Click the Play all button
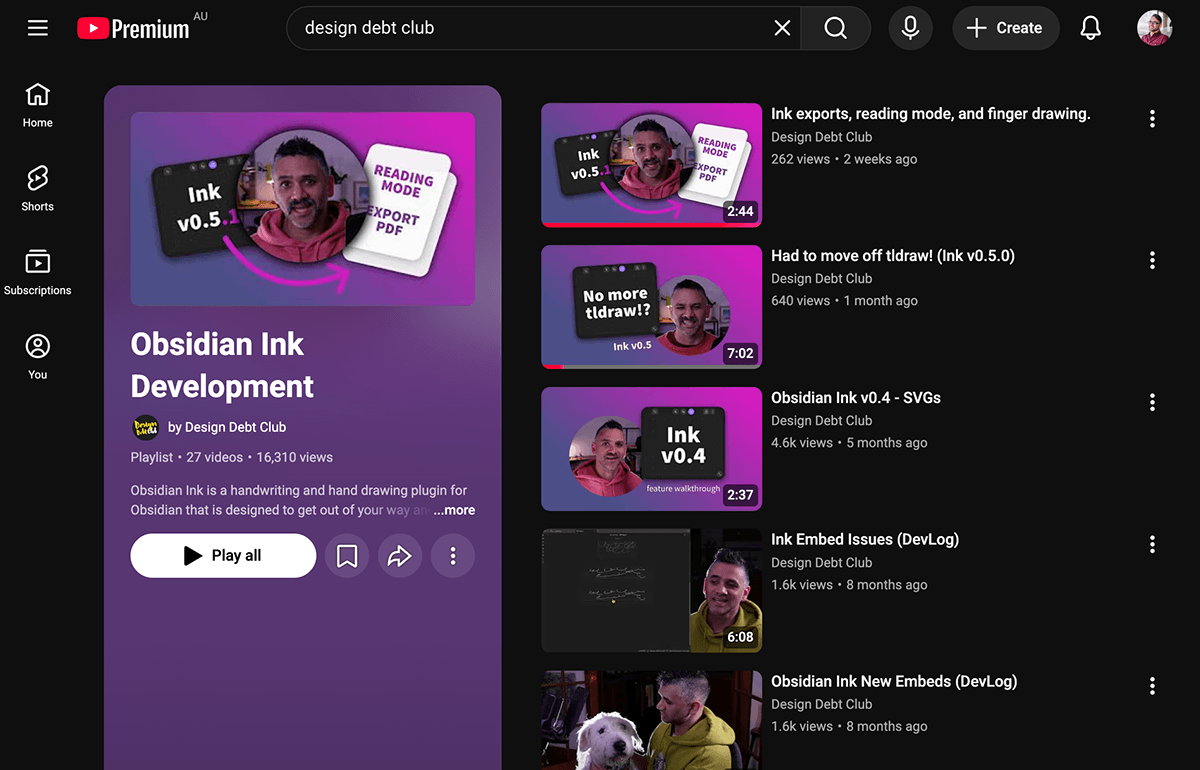Image resolution: width=1200 pixels, height=770 pixels. (x=223, y=556)
